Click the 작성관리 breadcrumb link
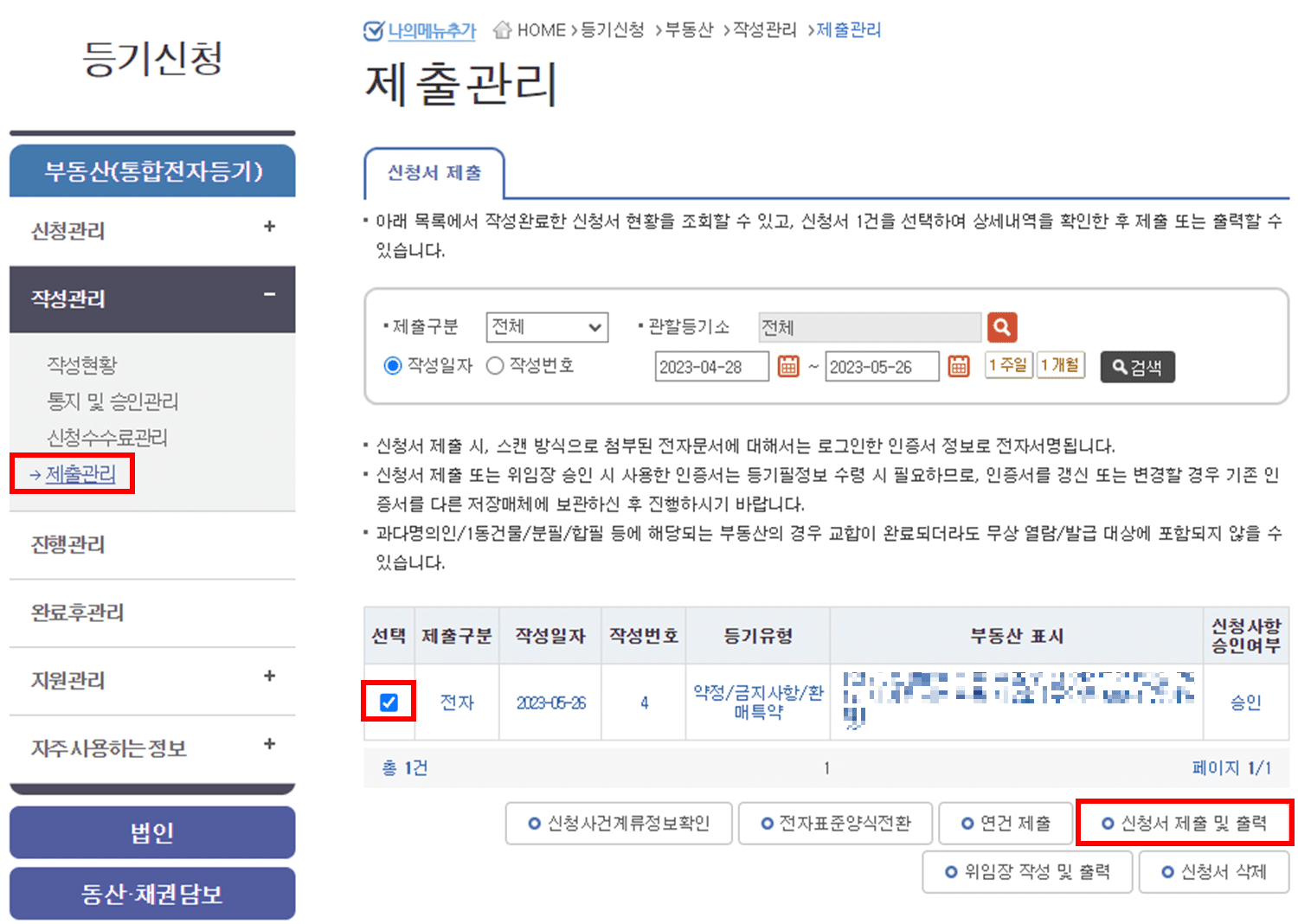The height and width of the screenshot is (924, 1298). (764, 30)
